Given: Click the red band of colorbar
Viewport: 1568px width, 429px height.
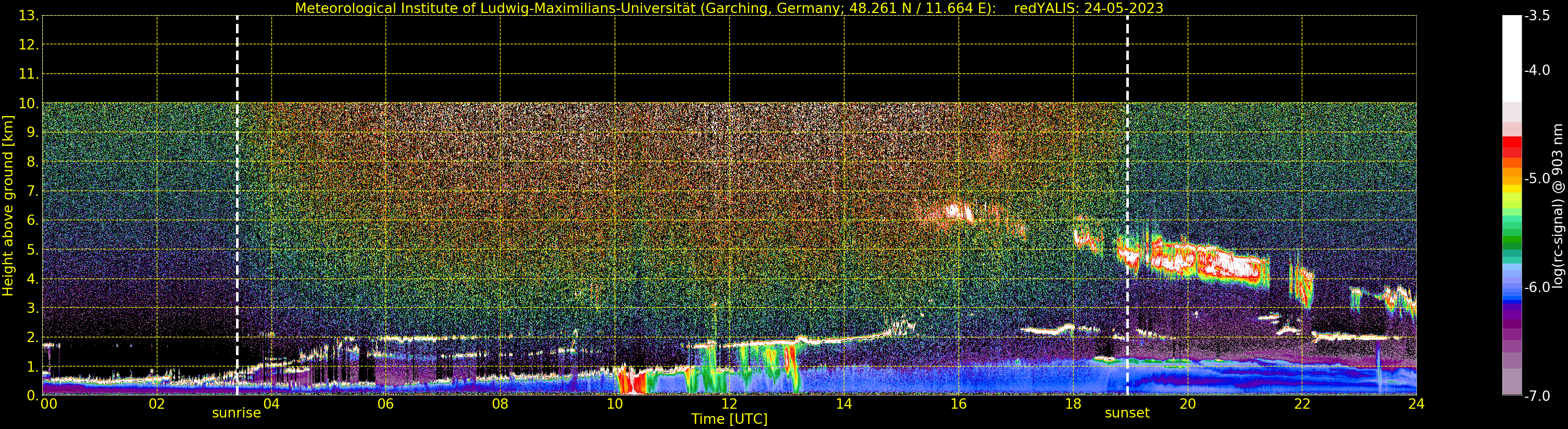Looking at the screenshot, I should click(1512, 147).
